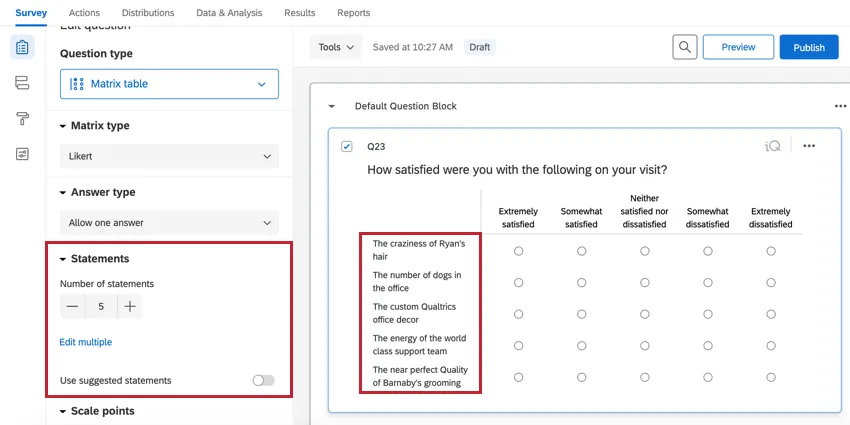Toggle Use suggested statements switch
This screenshot has width=850, height=425.
tap(263, 380)
